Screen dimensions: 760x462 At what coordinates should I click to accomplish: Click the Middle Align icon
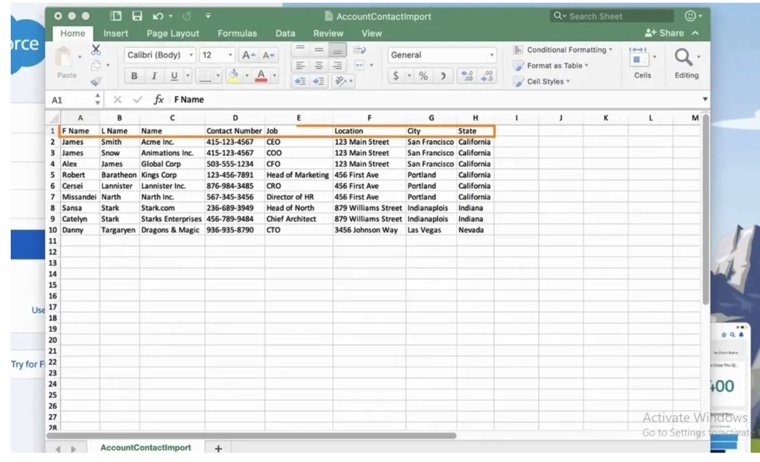click(318, 49)
